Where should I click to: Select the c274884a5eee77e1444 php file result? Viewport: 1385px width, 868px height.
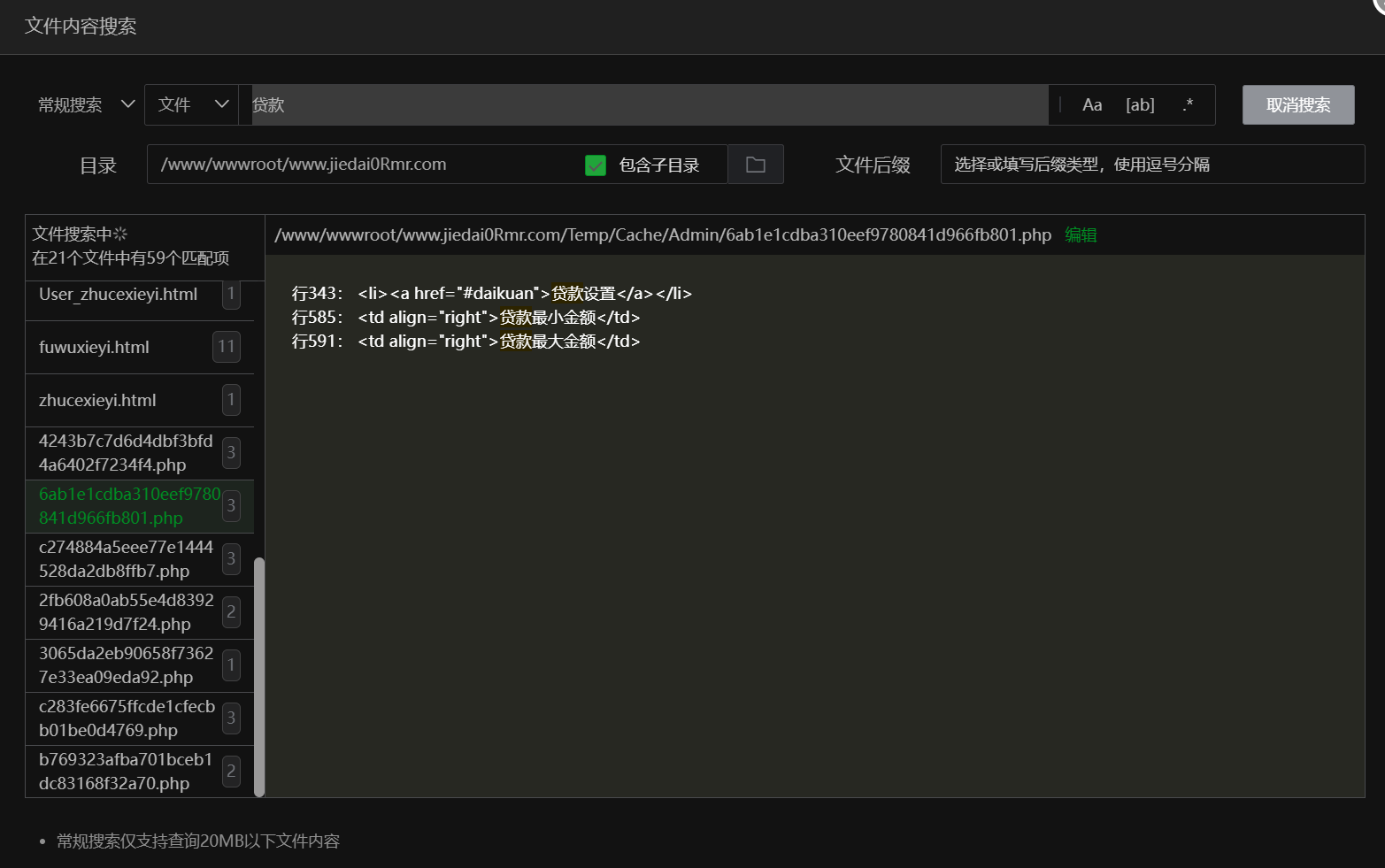tap(126, 559)
